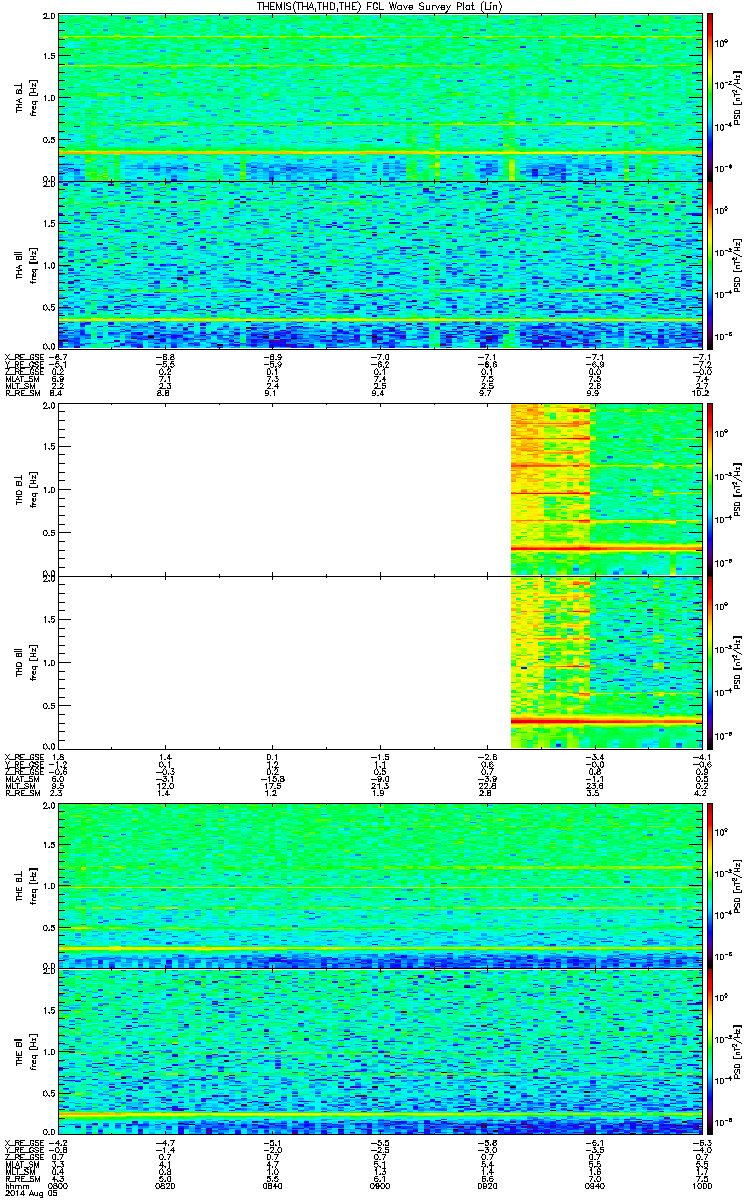
Task: Click the R_RE_SM row label under THE panels
Action: 22,1180
